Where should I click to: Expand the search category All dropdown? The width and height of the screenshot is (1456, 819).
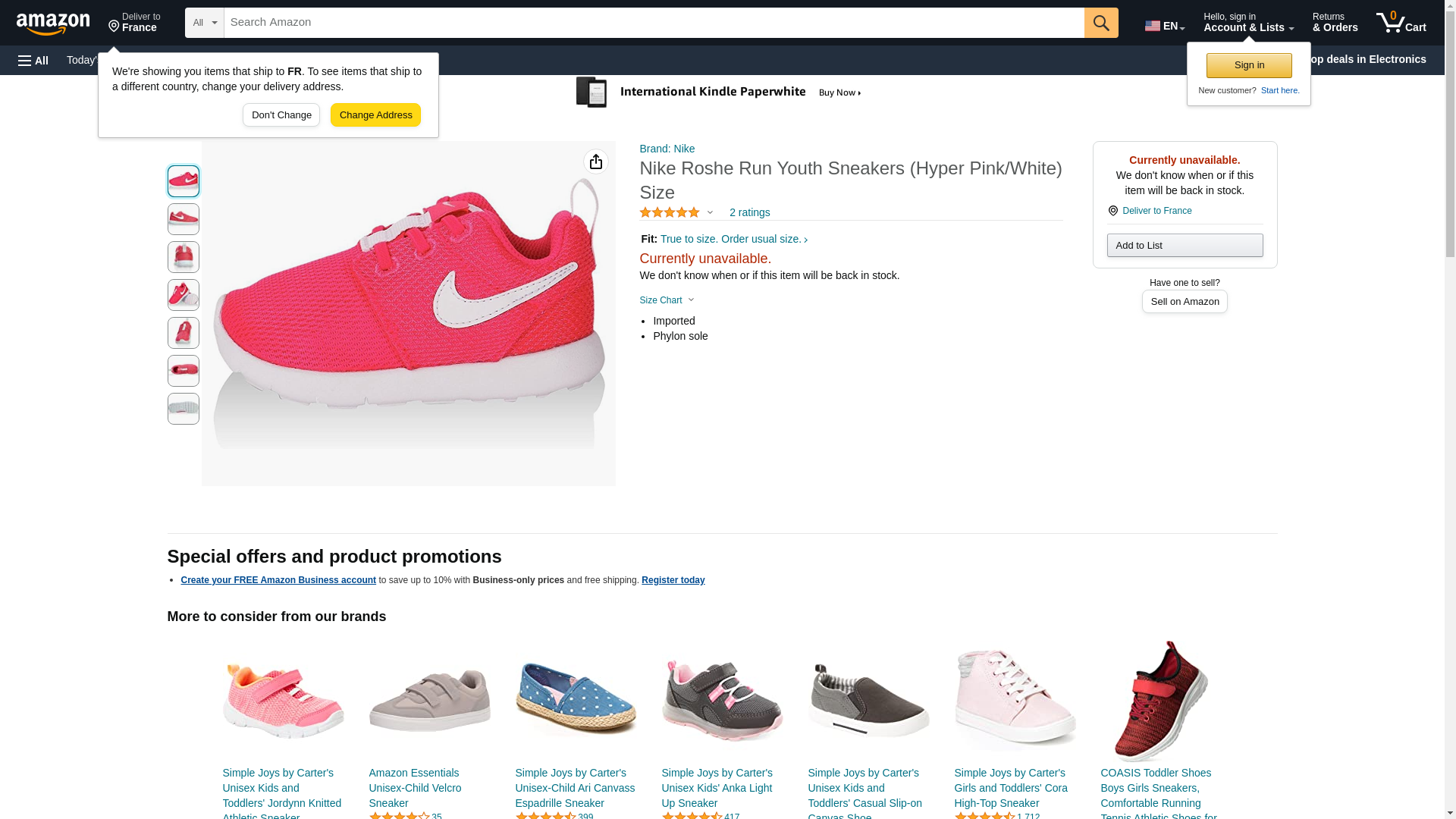204,23
